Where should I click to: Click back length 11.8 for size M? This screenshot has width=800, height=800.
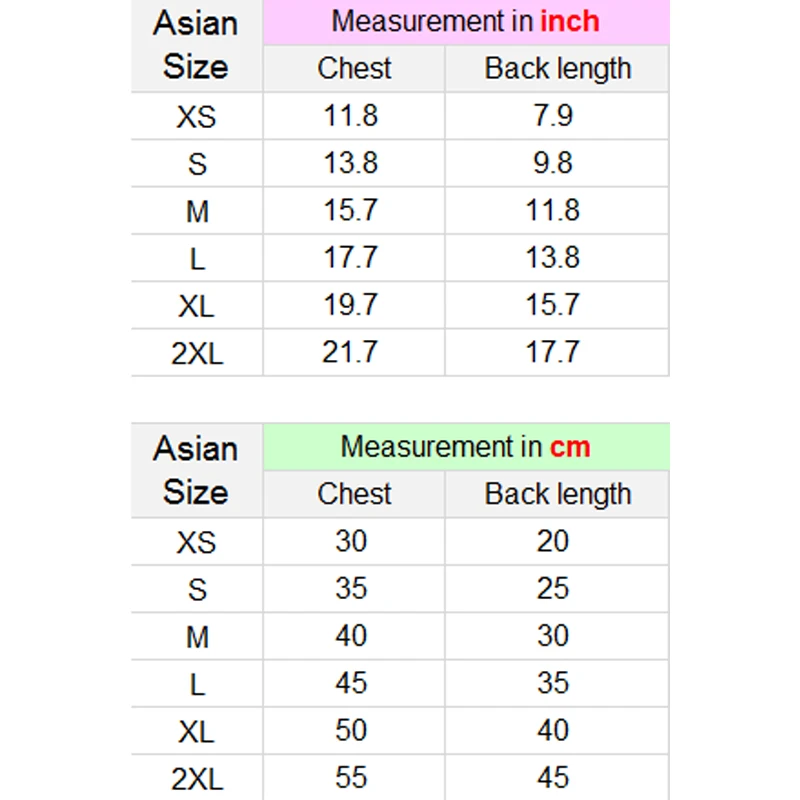[553, 210]
